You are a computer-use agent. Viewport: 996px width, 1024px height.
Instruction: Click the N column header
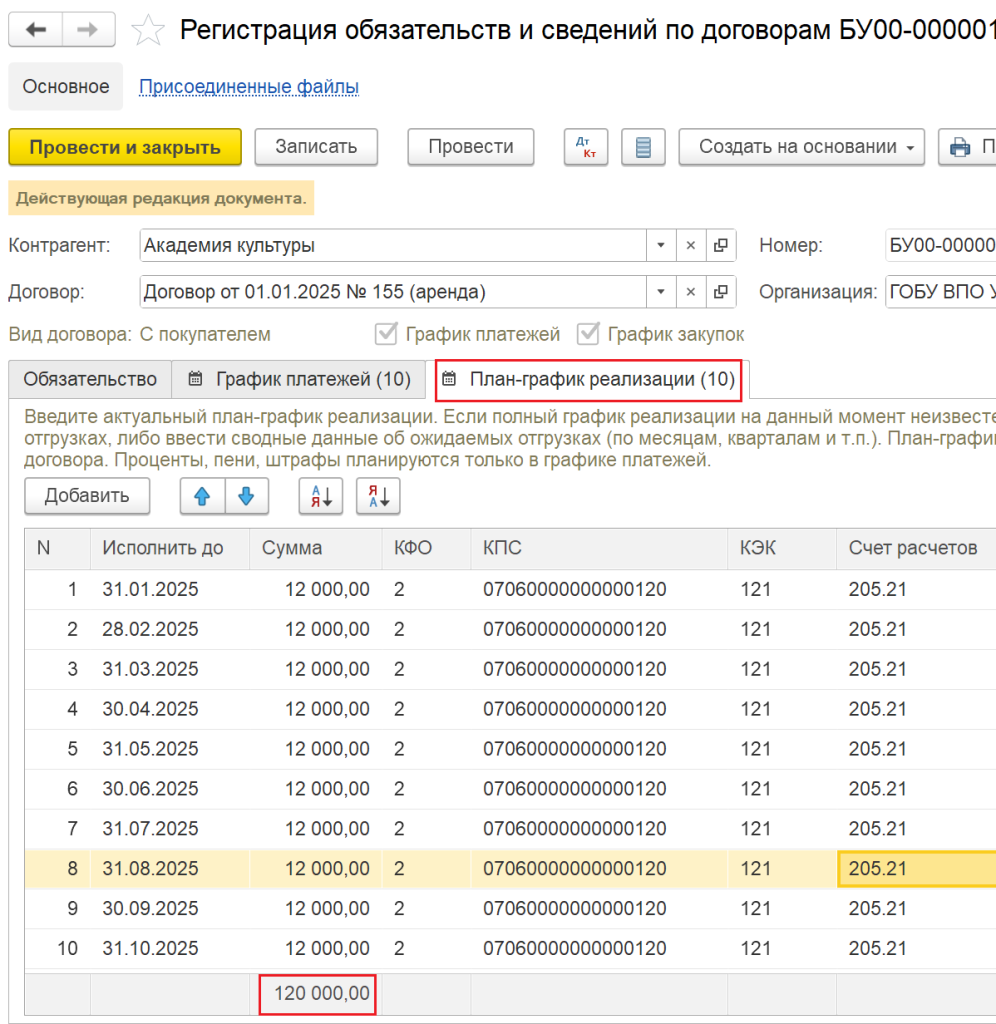[x=57, y=549]
